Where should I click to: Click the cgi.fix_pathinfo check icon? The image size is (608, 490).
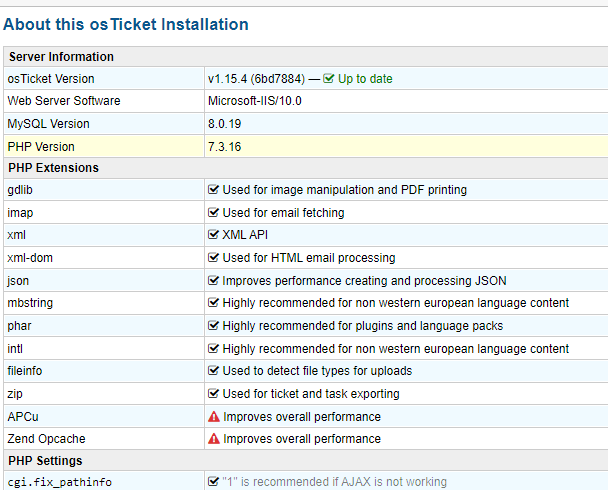click(x=213, y=481)
